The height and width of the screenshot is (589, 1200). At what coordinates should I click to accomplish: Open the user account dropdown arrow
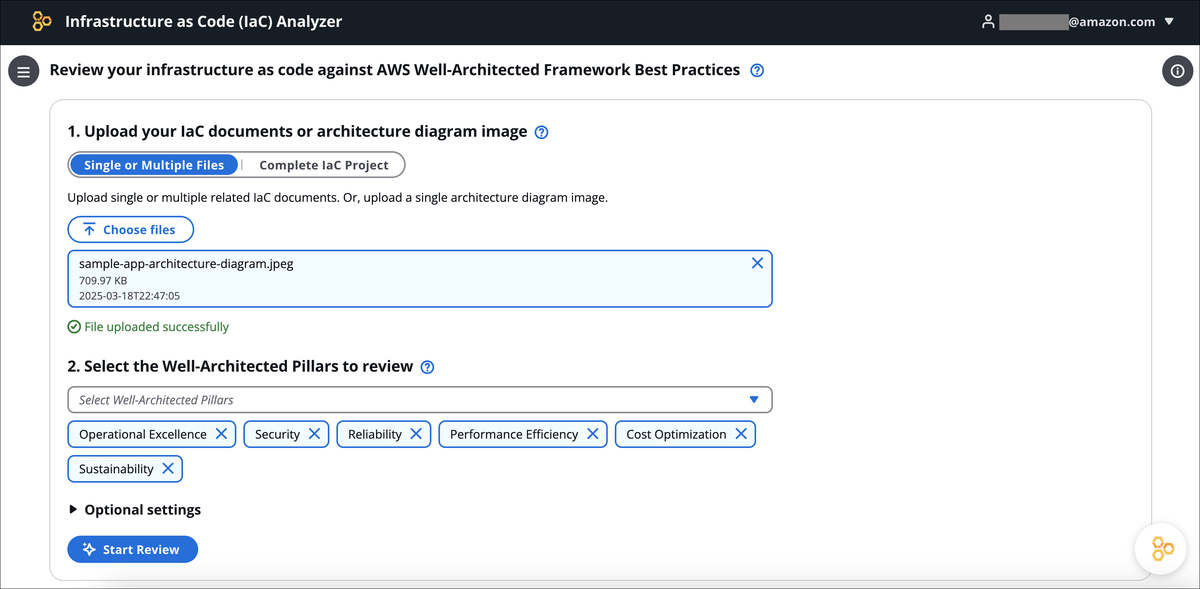click(x=1170, y=22)
